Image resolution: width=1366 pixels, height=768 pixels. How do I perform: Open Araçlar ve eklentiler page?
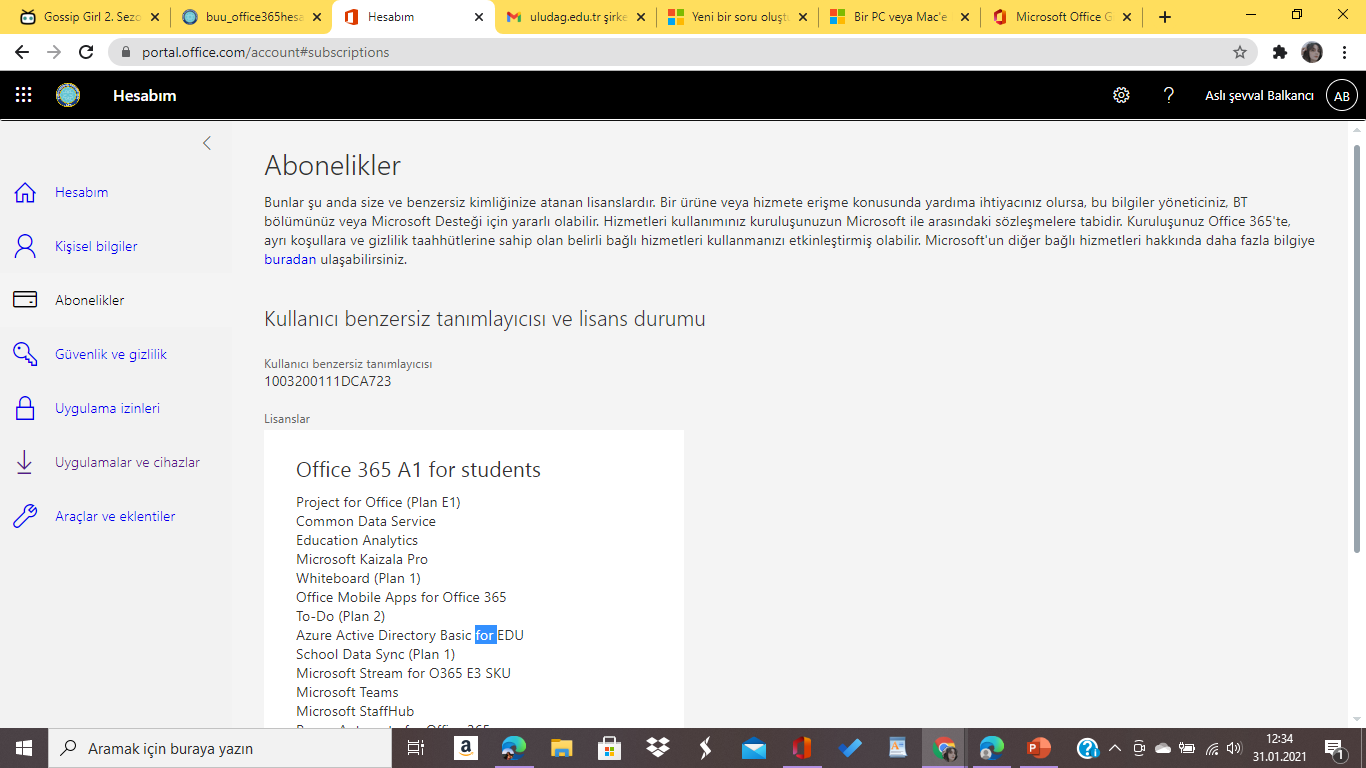[x=115, y=516]
